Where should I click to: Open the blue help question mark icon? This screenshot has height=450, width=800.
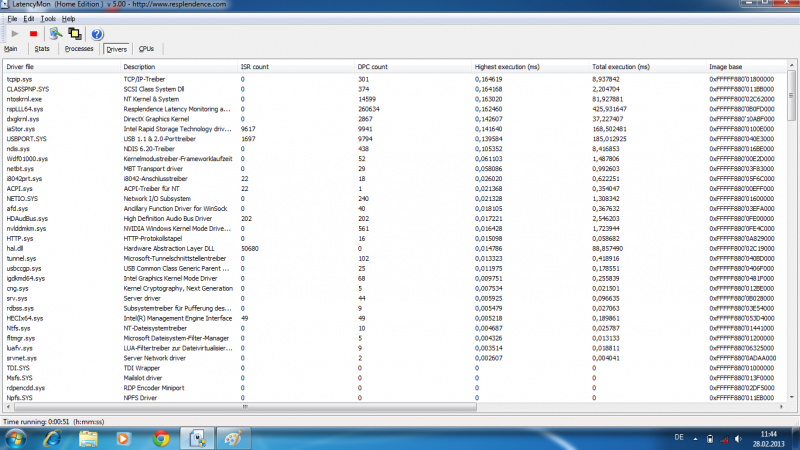(97, 34)
